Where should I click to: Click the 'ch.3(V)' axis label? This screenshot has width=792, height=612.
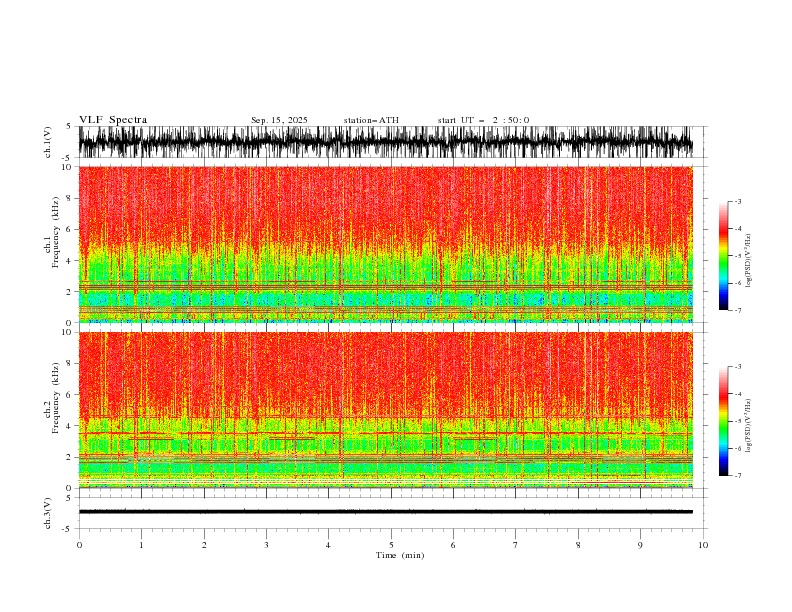[48, 513]
